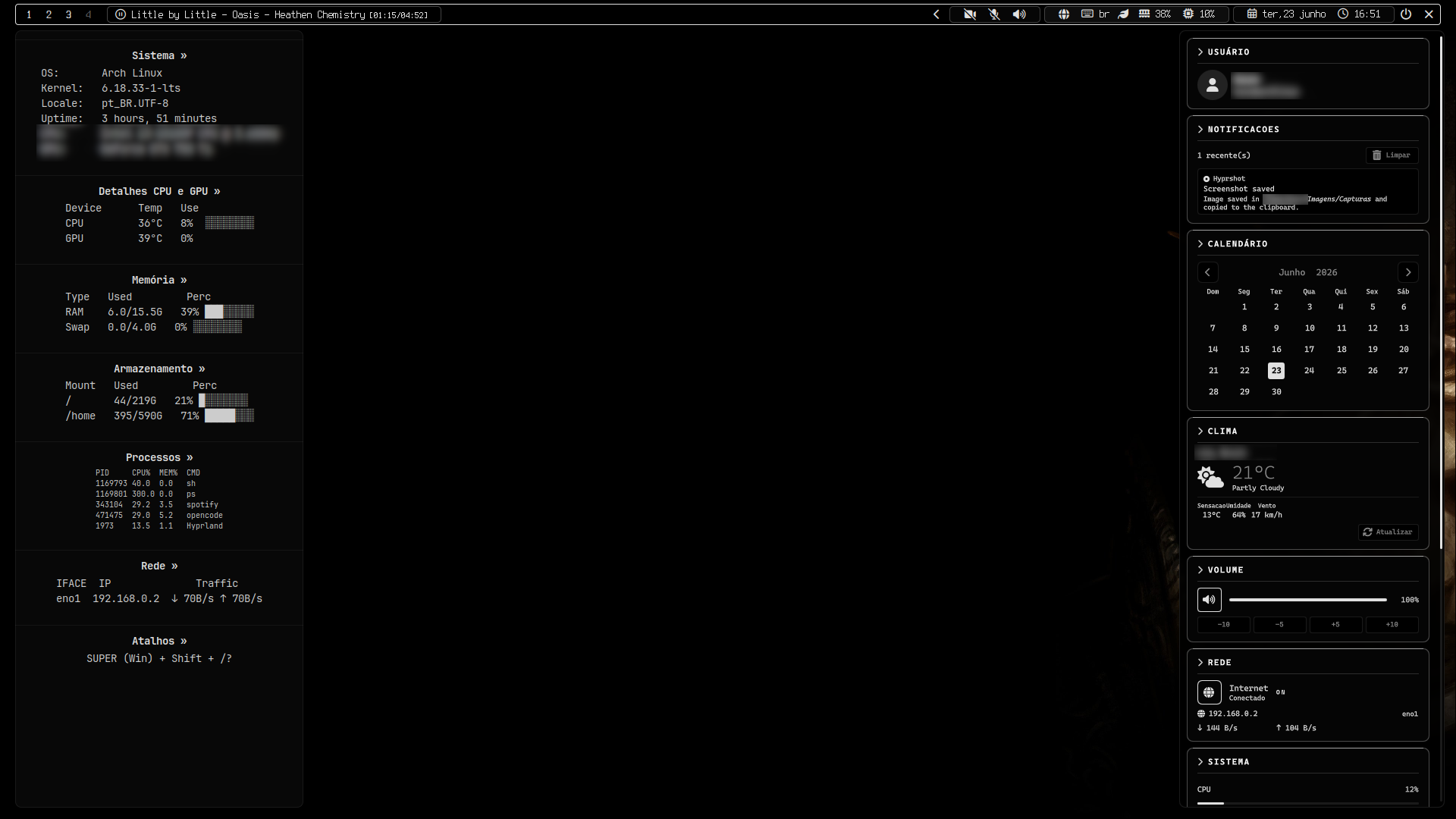
Task: Open the network globe icon in top bar
Action: coord(1064,14)
